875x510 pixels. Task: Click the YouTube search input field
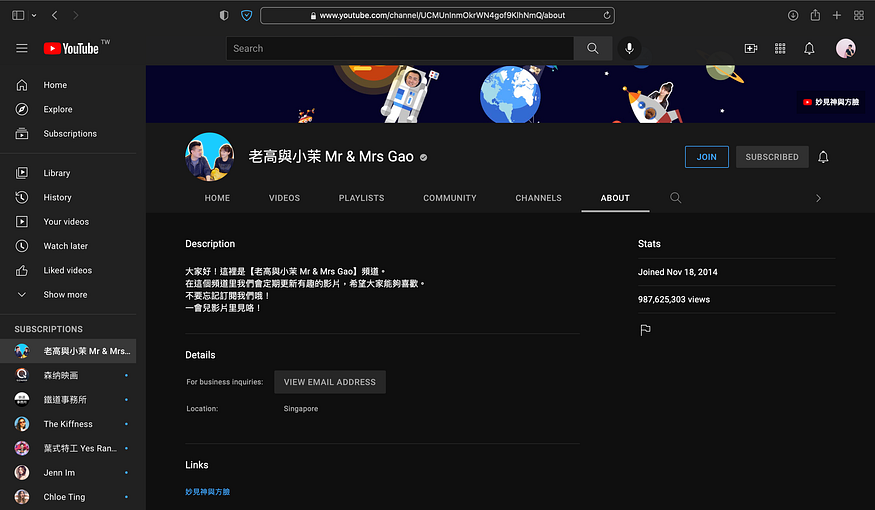coord(400,49)
